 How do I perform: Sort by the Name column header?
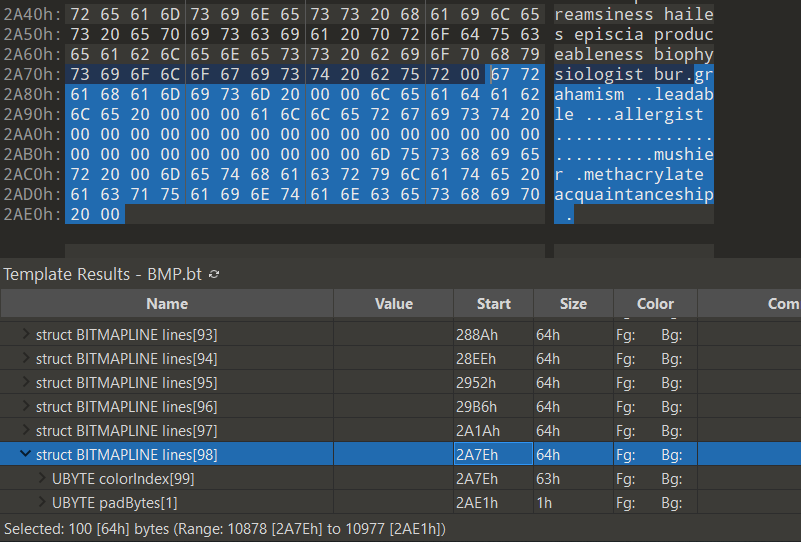pyautogui.click(x=166, y=304)
